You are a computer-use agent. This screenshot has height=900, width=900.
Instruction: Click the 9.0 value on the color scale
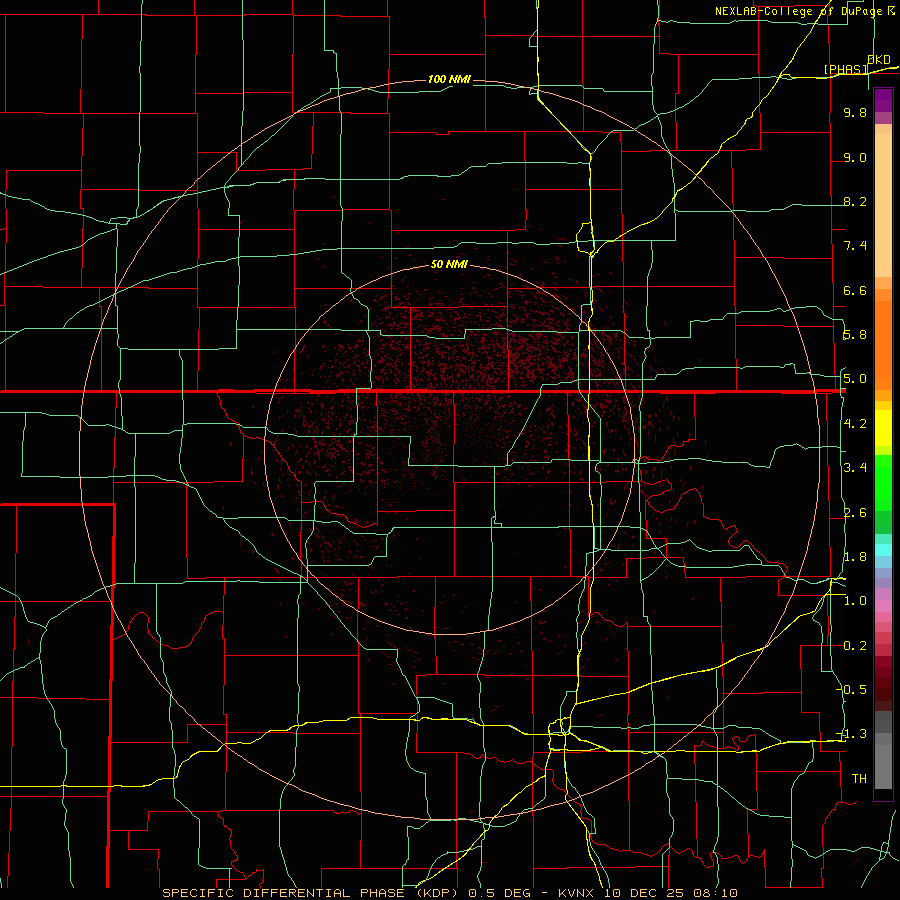click(855, 157)
